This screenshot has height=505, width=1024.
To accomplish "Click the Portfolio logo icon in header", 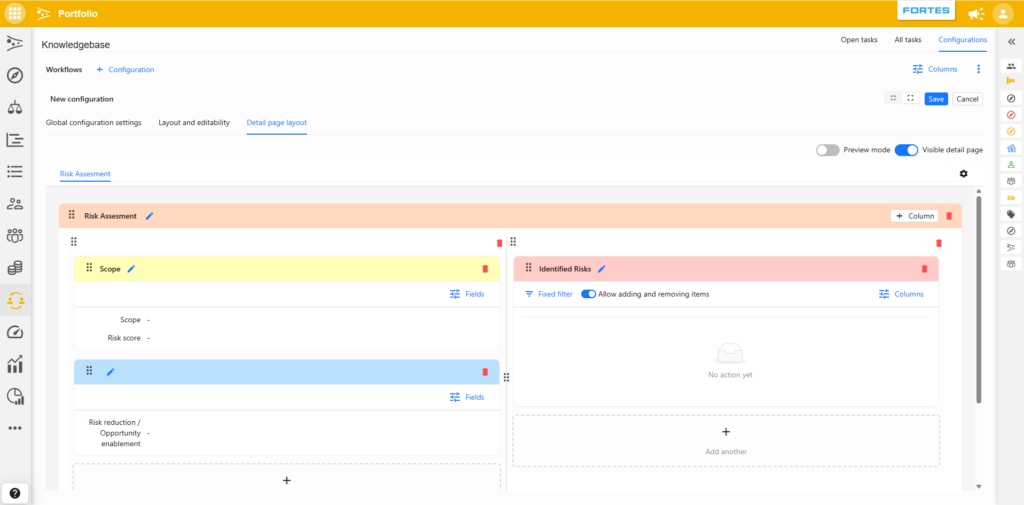I will (43, 13).
